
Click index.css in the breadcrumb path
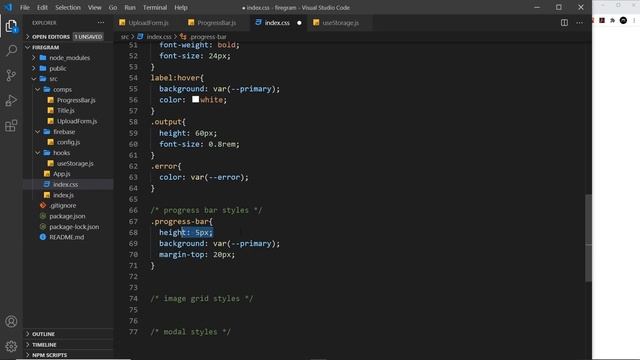159,37
